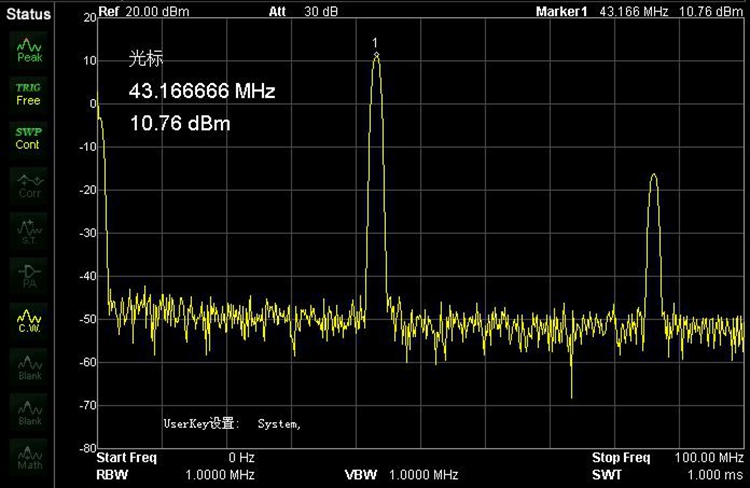750x488 pixels.
Task: Toggle the TRIG Free trigger indicator
Action: 28,94
